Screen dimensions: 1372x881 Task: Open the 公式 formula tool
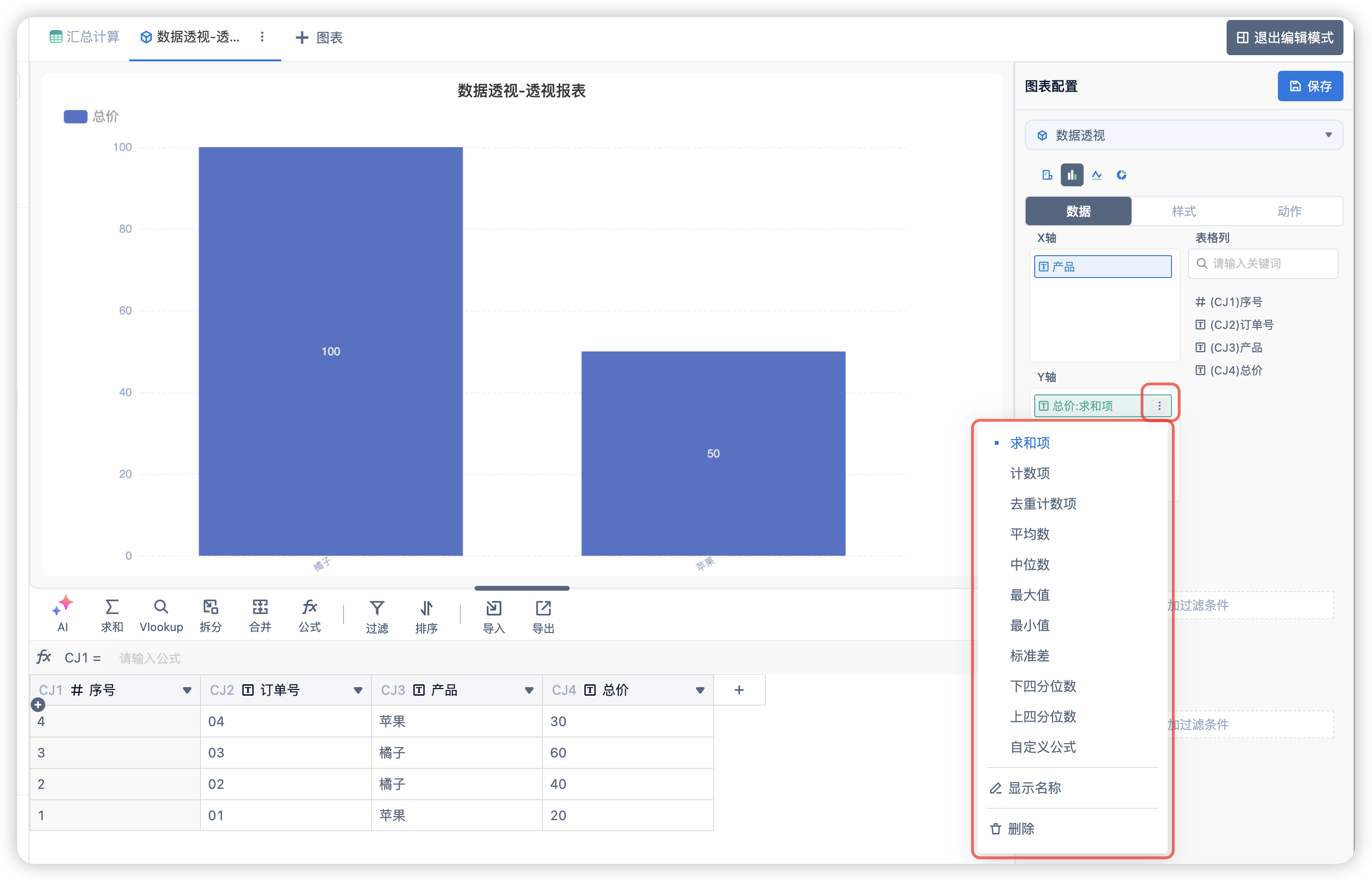309,614
